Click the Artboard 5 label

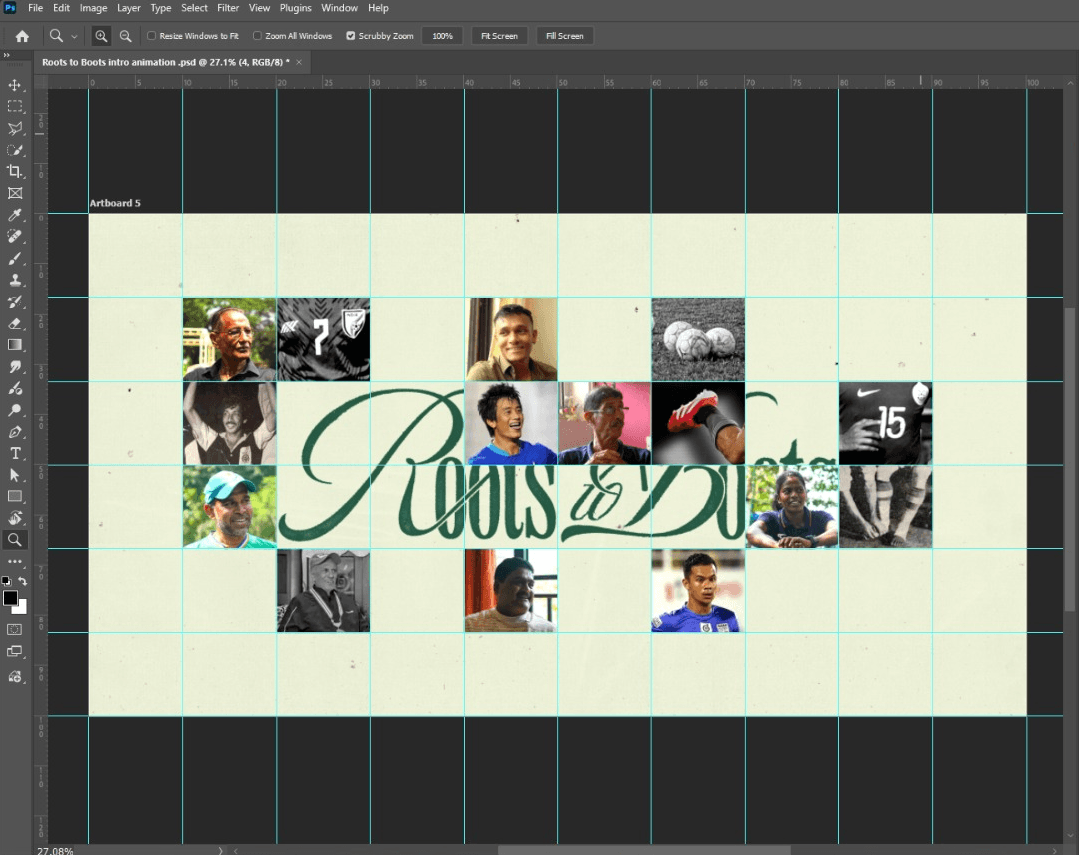click(x=115, y=203)
